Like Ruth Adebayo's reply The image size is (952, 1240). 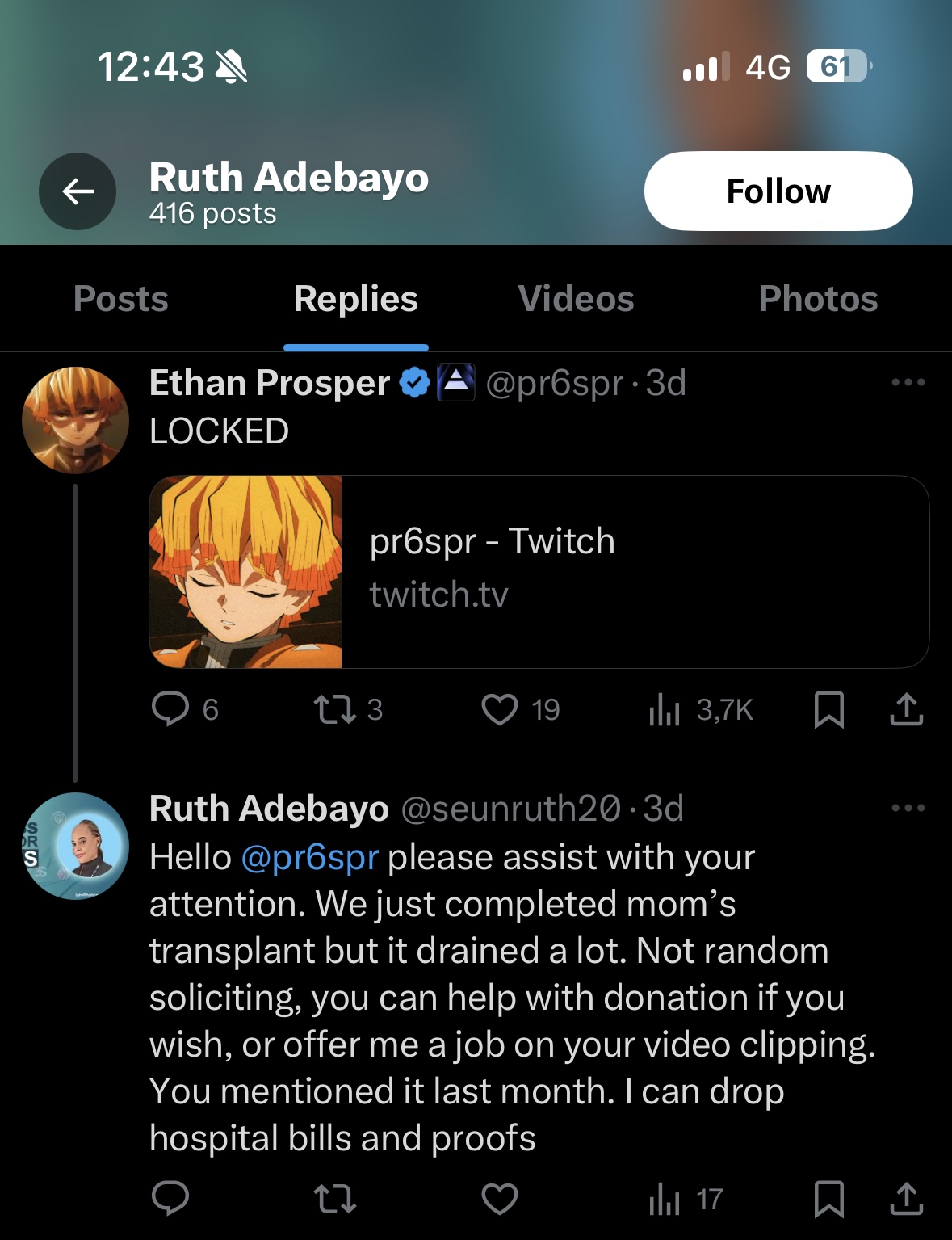500,1199
